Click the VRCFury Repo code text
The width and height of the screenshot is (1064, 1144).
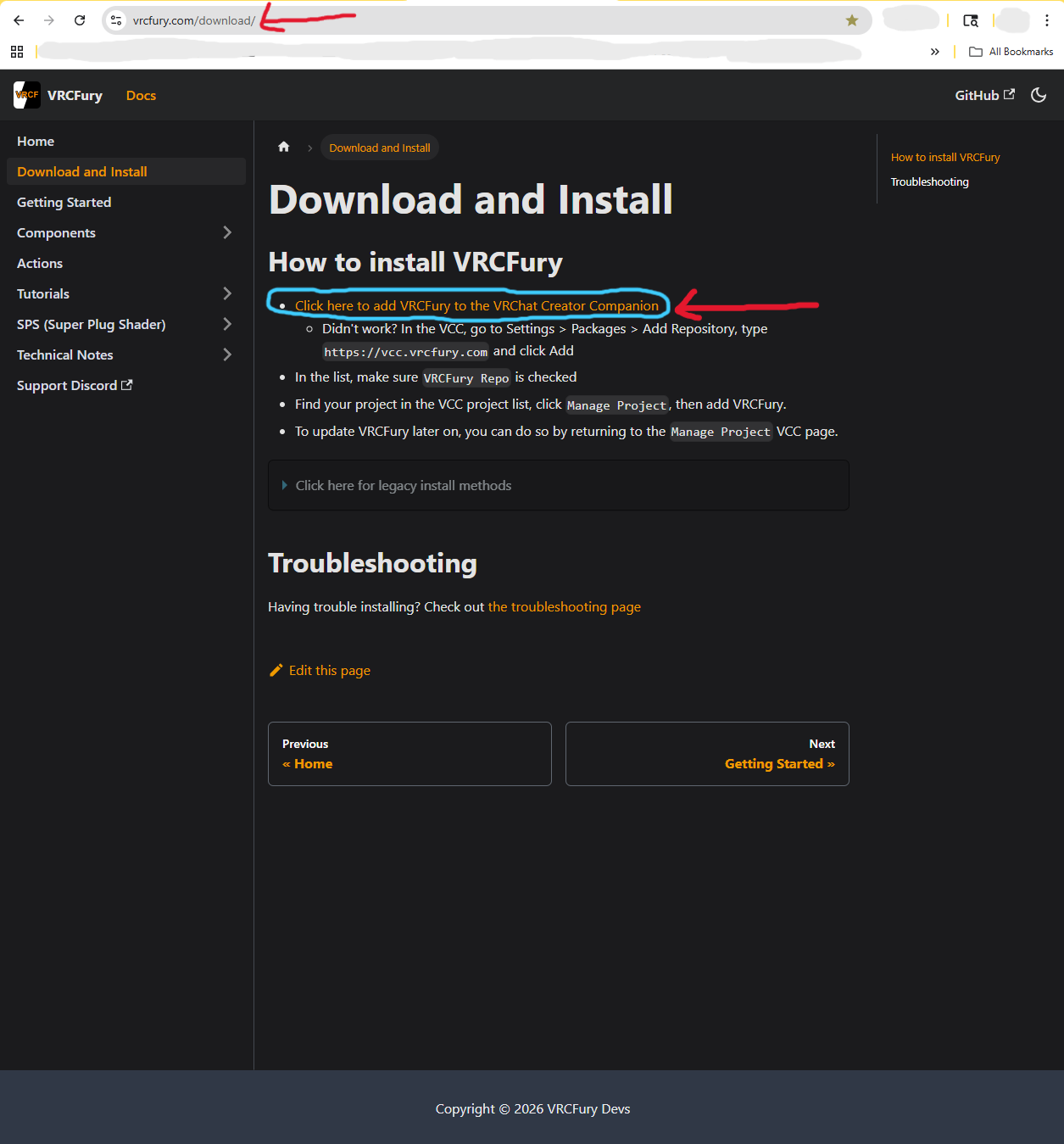[x=466, y=378]
